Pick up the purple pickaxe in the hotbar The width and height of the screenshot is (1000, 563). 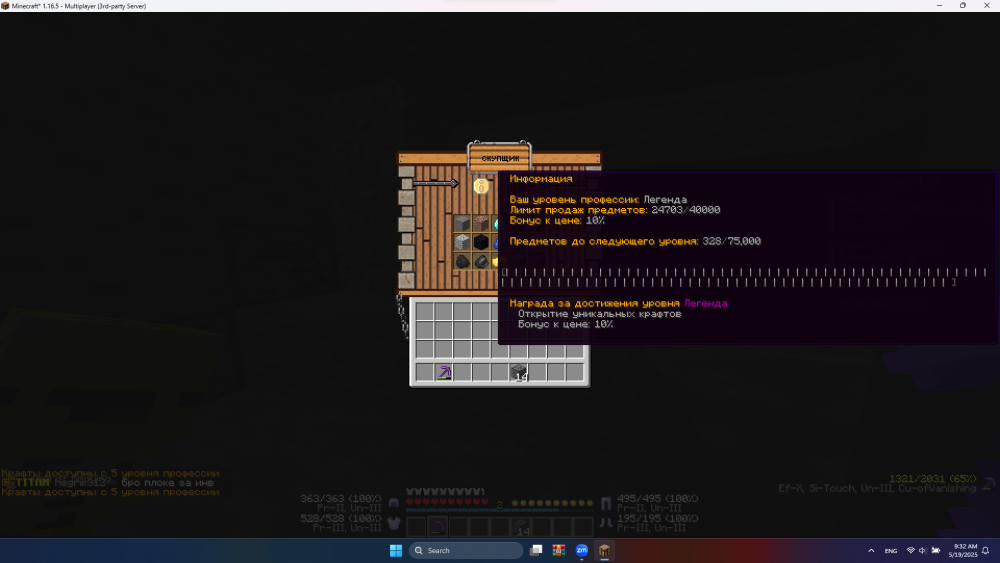click(x=444, y=372)
